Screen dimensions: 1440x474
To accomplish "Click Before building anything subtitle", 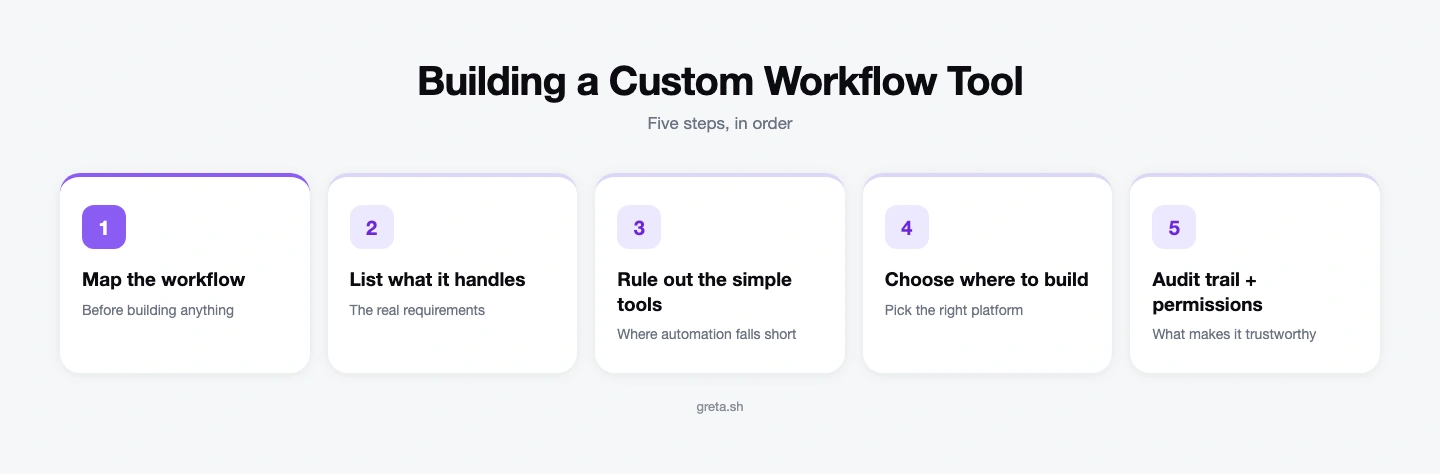I will pyautogui.click(x=158, y=310).
